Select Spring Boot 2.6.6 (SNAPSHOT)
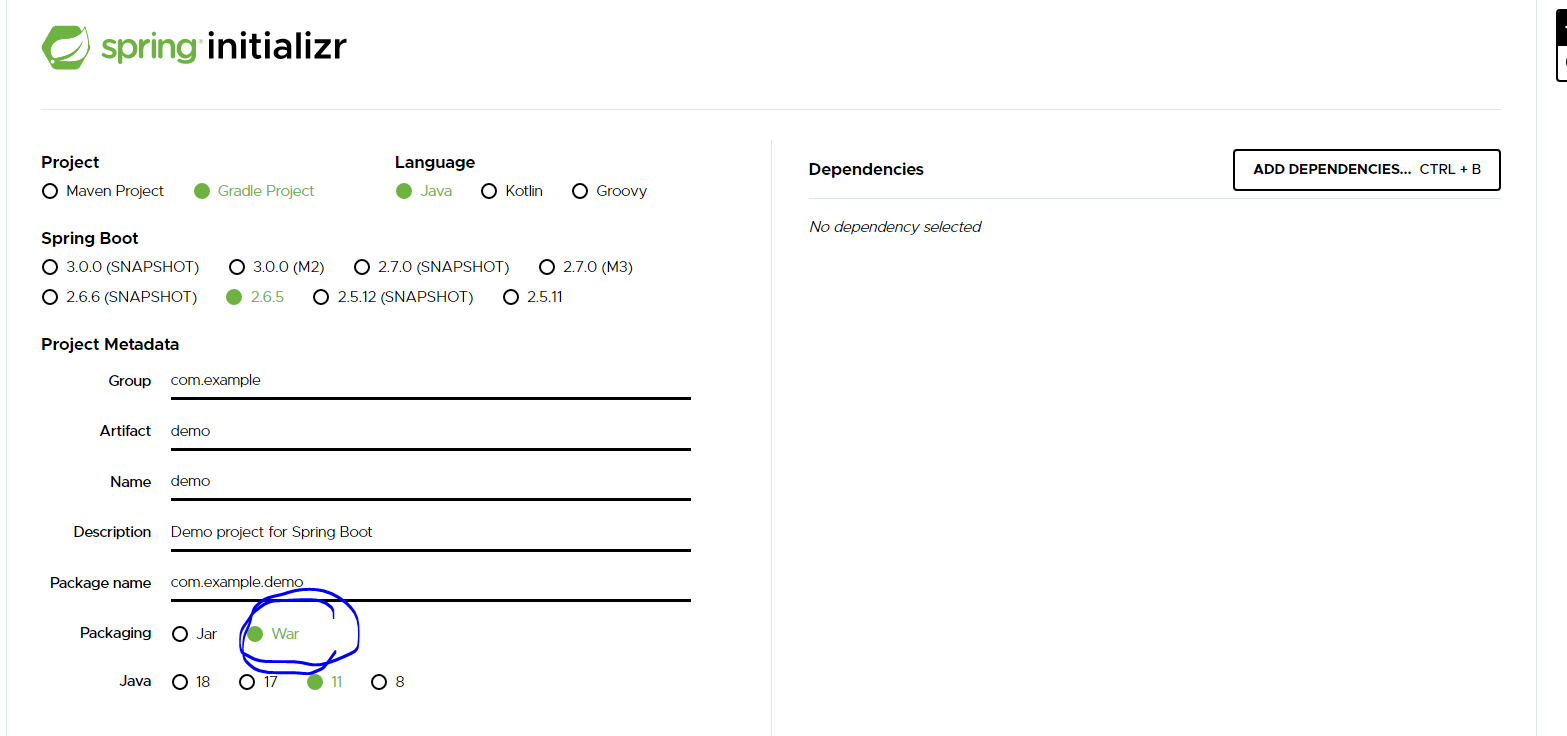The width and height of the screenshot is (1567, 736). tap(50, 297)
